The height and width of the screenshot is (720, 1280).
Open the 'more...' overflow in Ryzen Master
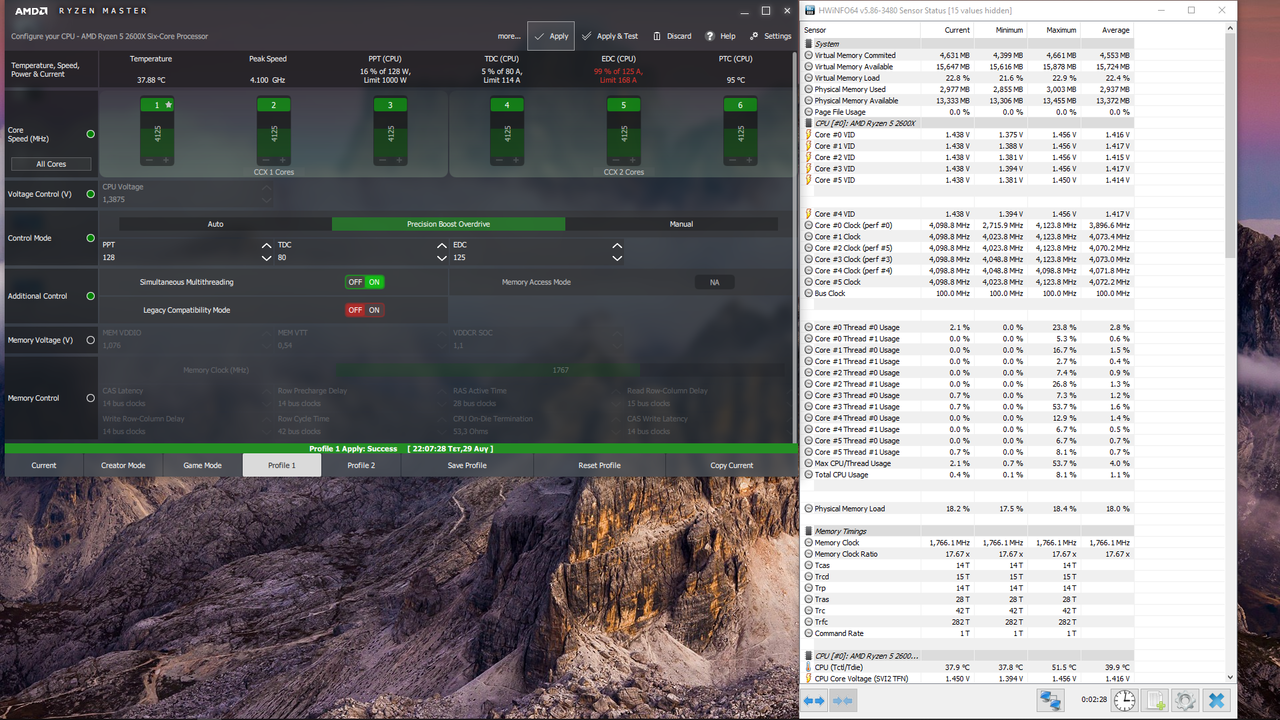509,36
